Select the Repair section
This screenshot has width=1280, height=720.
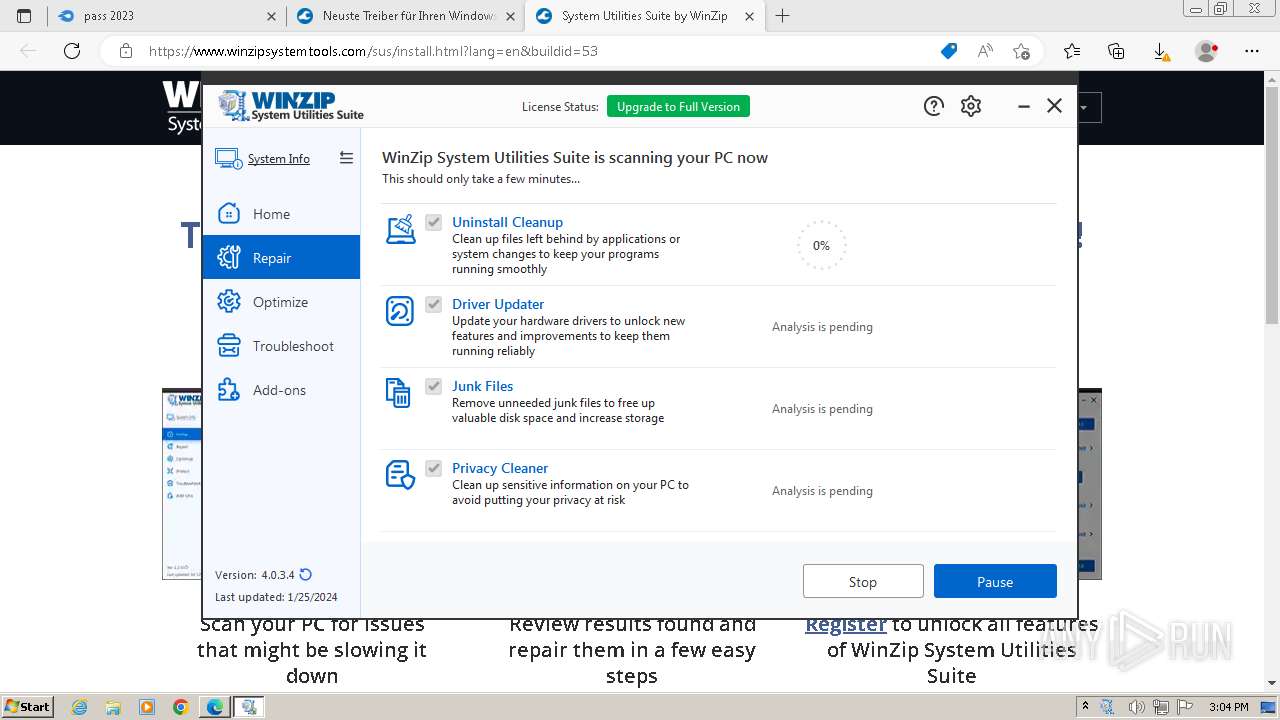[x=281, y=258]
